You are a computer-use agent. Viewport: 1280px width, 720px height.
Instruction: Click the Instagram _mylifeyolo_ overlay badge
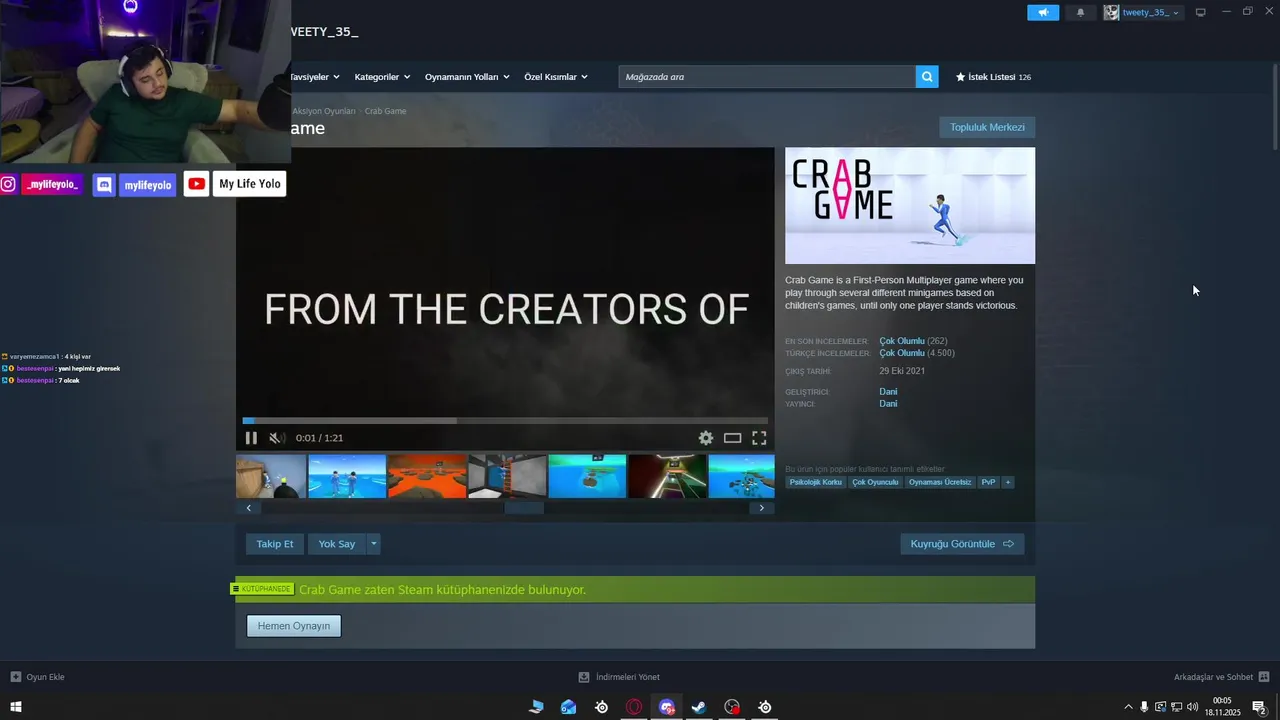coord(41,184)
